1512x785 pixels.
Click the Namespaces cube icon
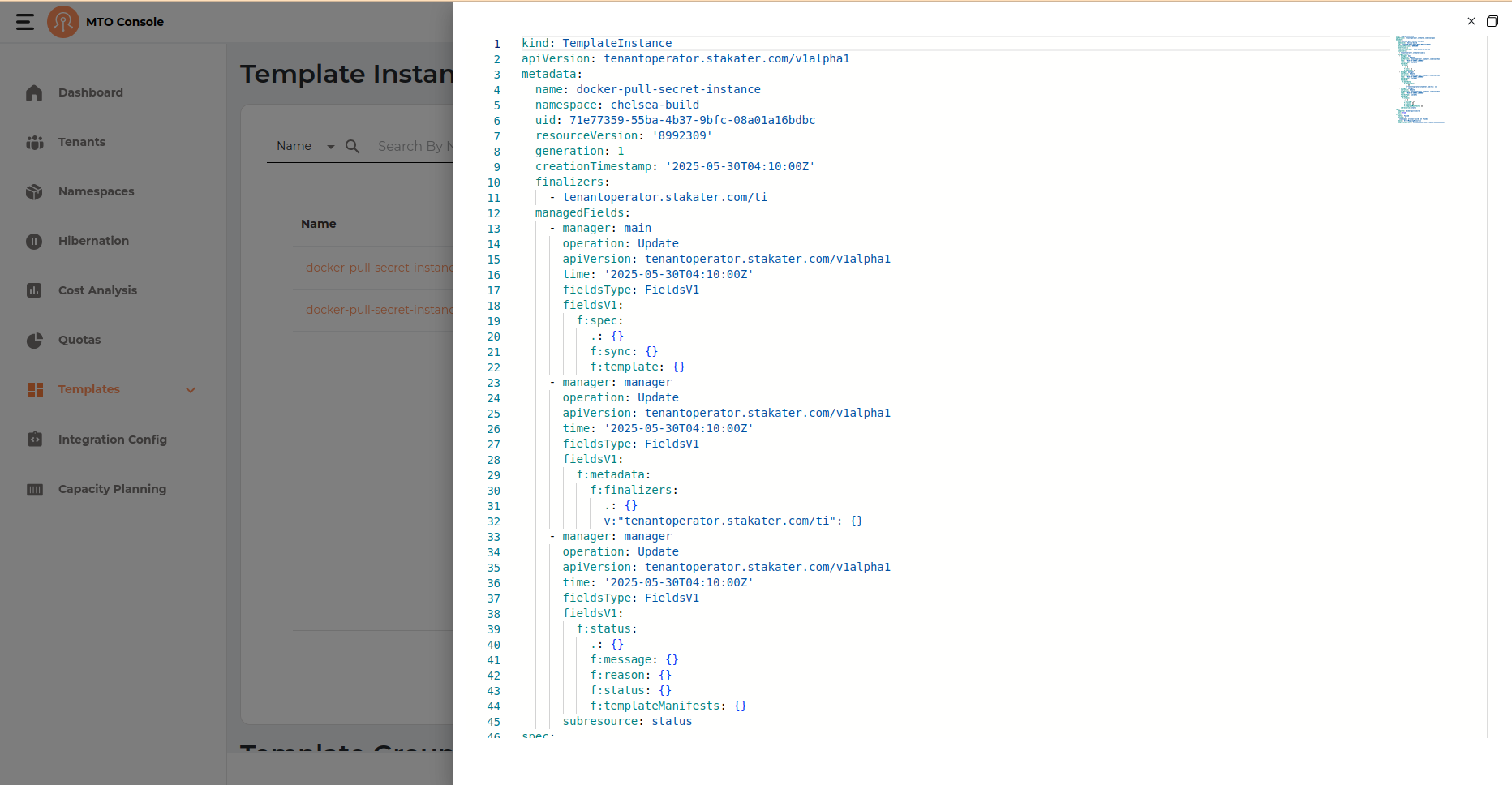click(x=35, y=191)
